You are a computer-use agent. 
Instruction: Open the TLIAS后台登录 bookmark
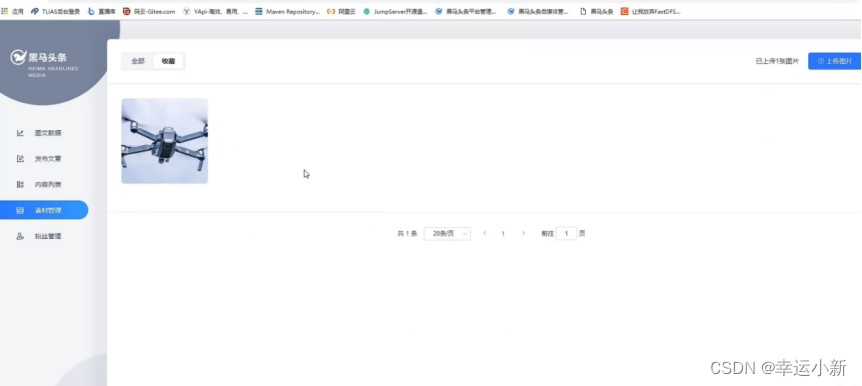pos(56,11)
